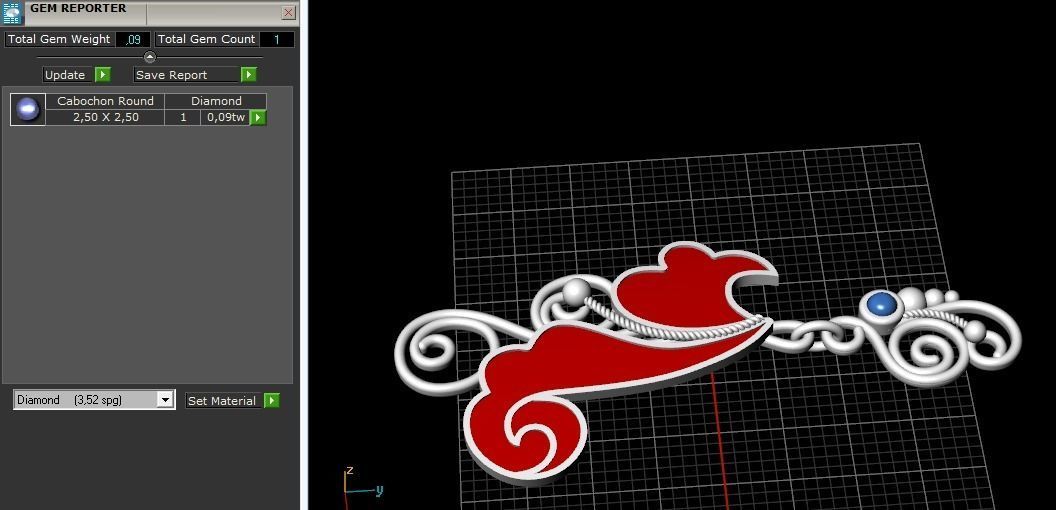The image size is (1056, 510).
Task: Click the Set Material button
Action: (222, 401)
